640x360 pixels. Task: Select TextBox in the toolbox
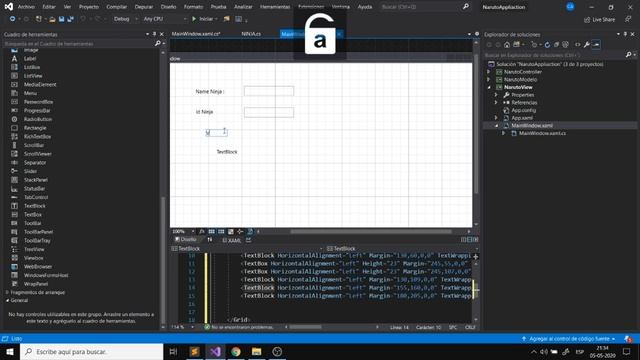click(x=33, y=215)
